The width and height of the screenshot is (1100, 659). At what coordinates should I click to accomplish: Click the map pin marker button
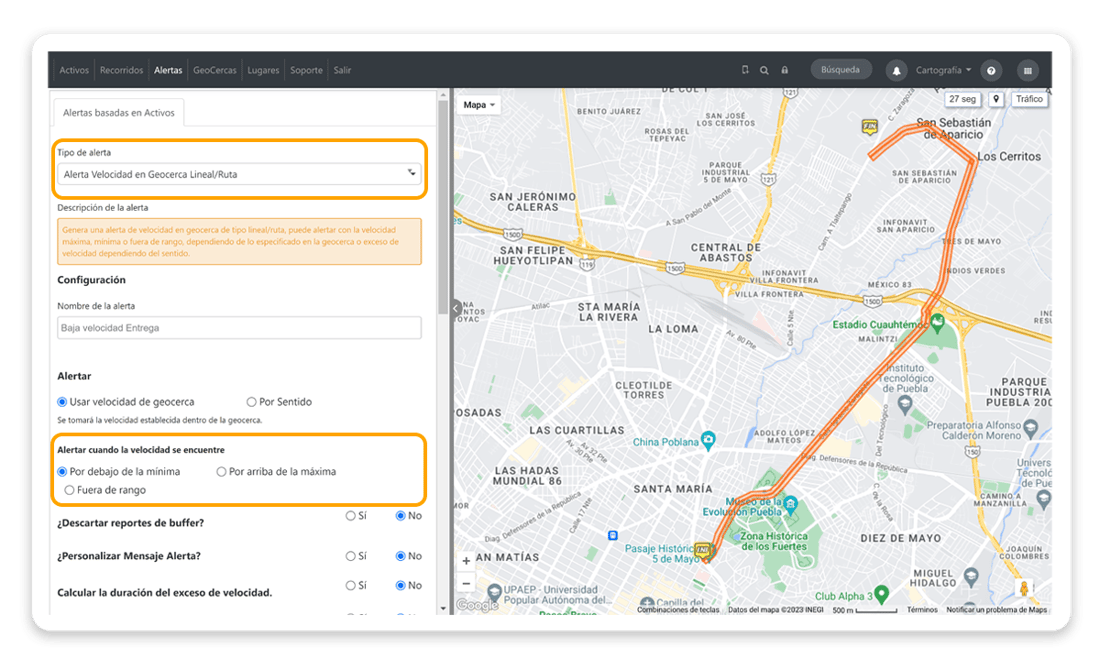pyautogui.click(x=996, y=99)
